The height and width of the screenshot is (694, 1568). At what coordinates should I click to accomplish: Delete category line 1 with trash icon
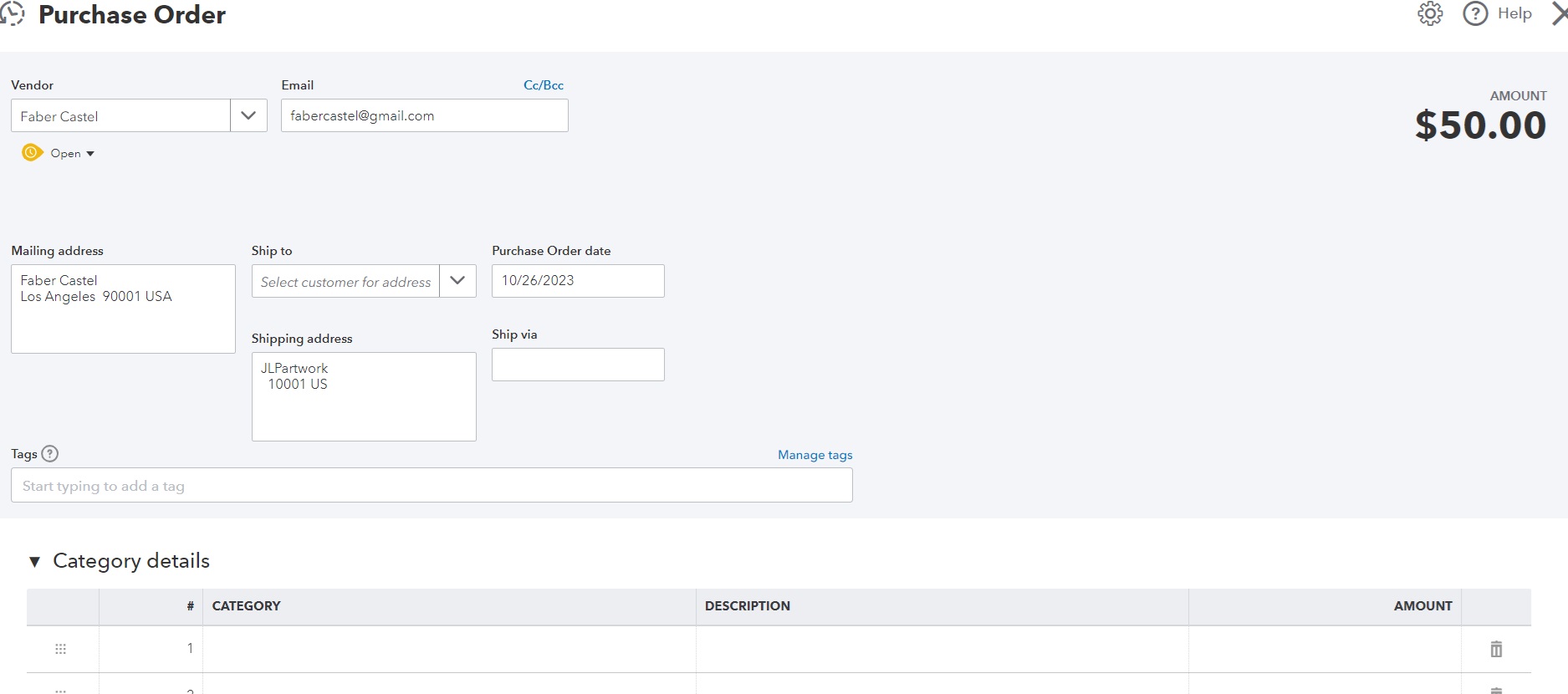point(1496,649)
